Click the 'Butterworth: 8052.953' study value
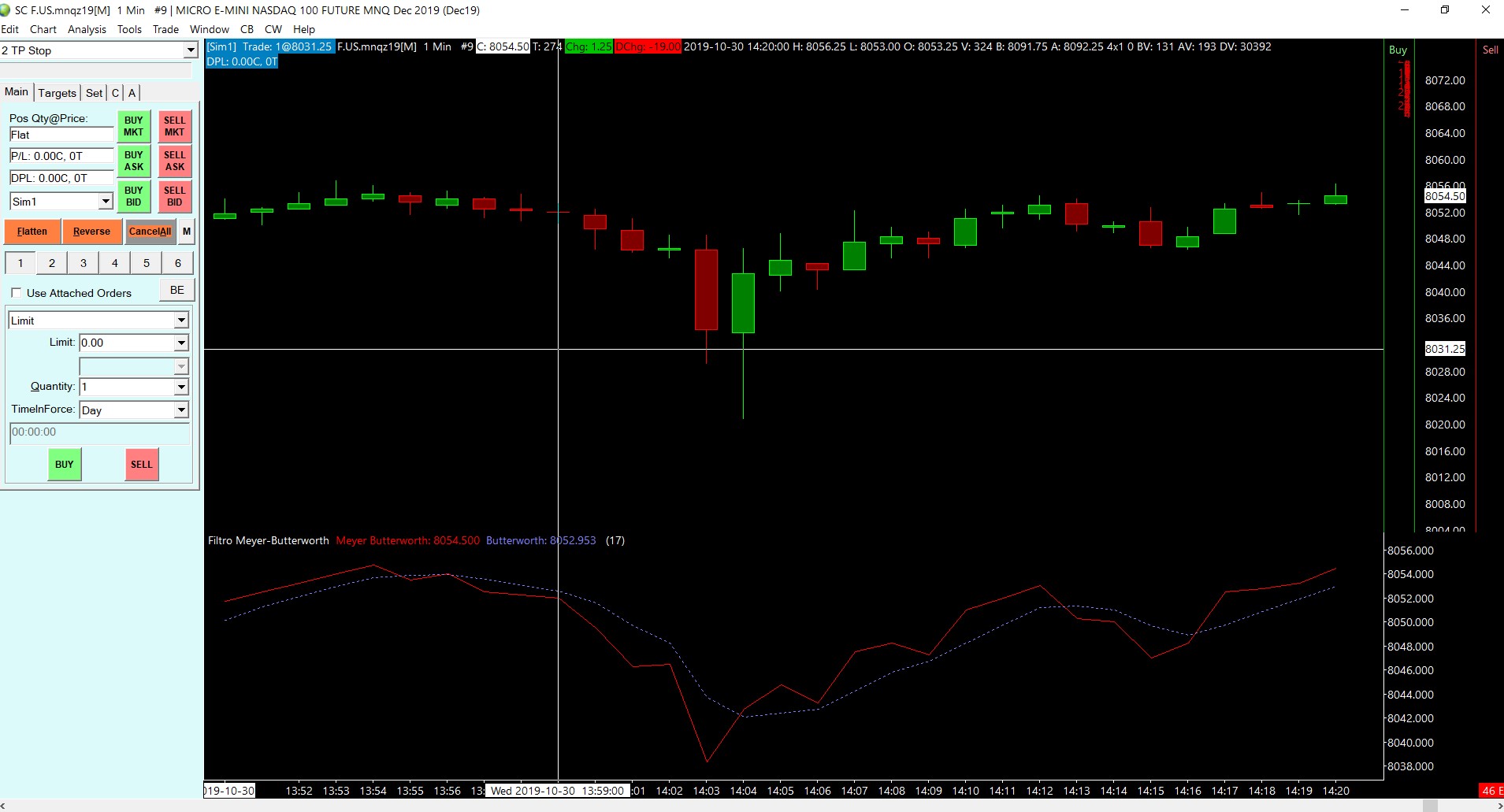1504x812 pixels. pyautogui.click(x=541, y=540)
